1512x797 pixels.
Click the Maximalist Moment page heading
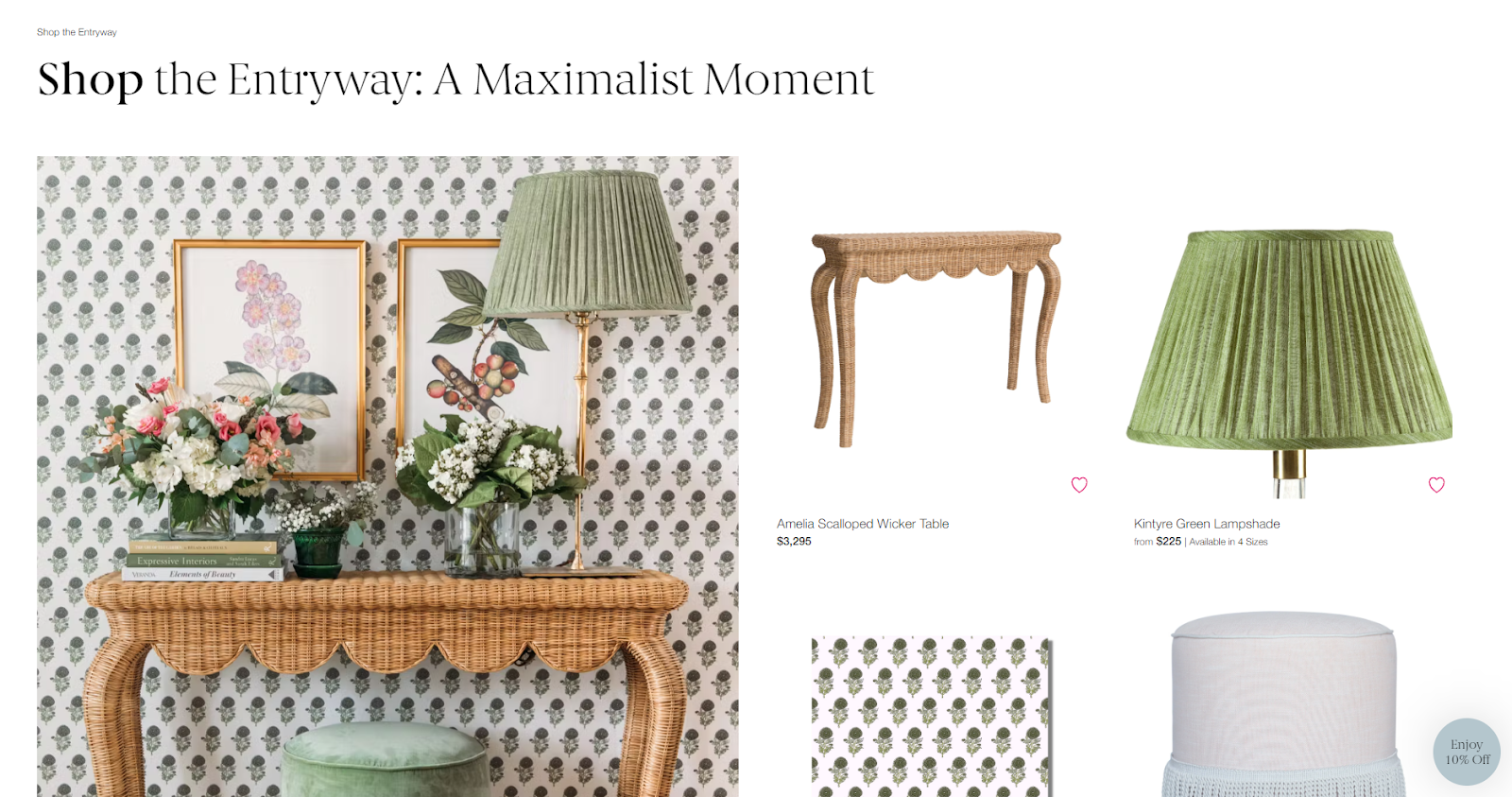(x=455, y=79)
